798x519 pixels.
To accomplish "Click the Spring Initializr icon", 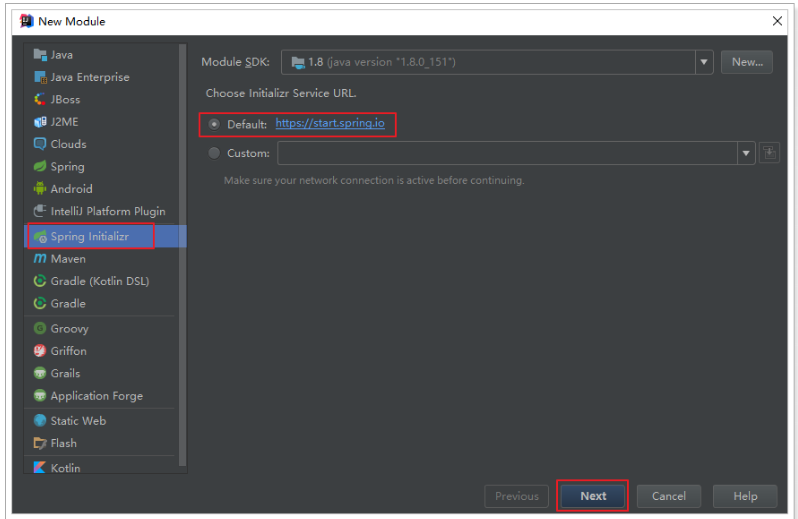I will [40, 237].
